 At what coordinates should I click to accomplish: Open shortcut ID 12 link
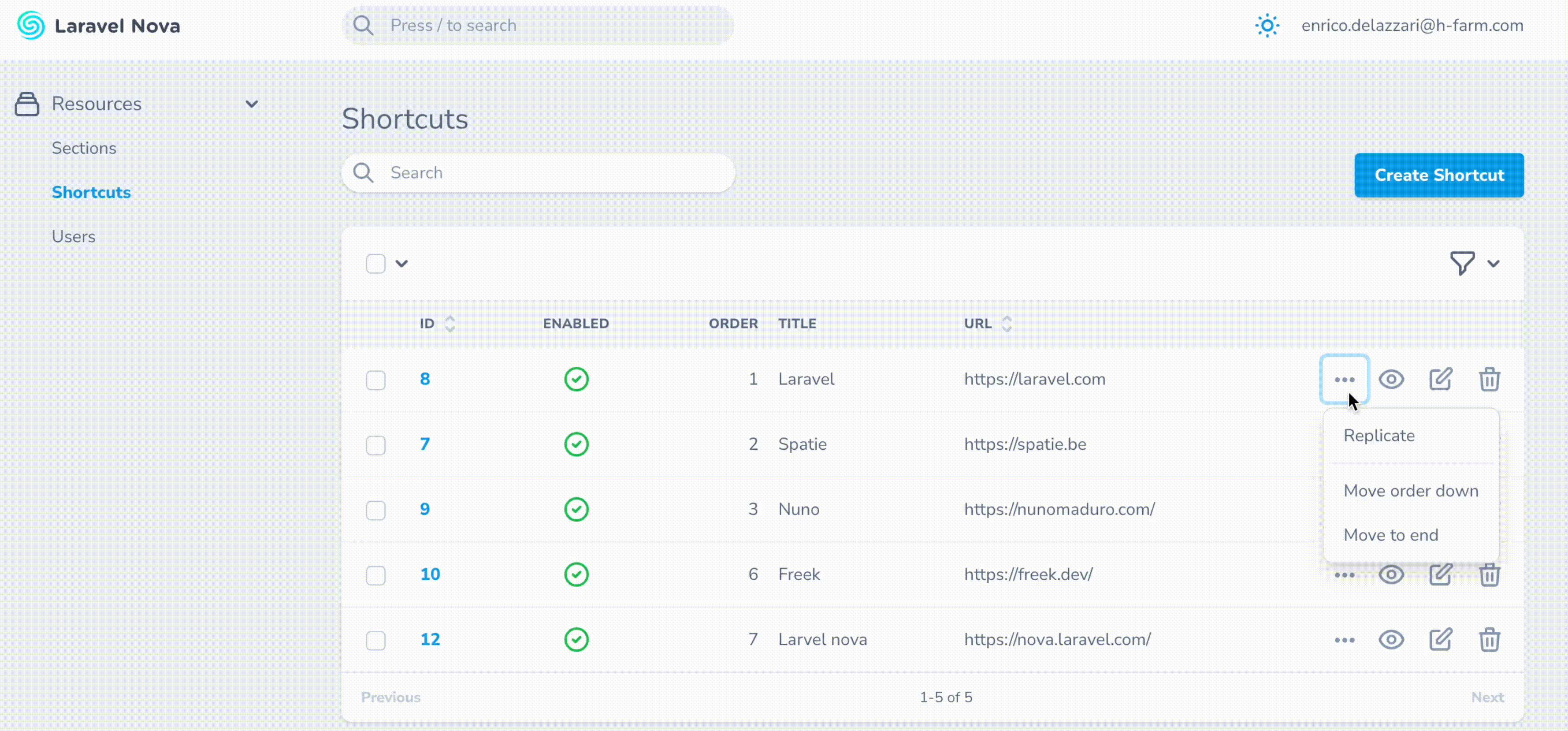click(x=430, y=640)
